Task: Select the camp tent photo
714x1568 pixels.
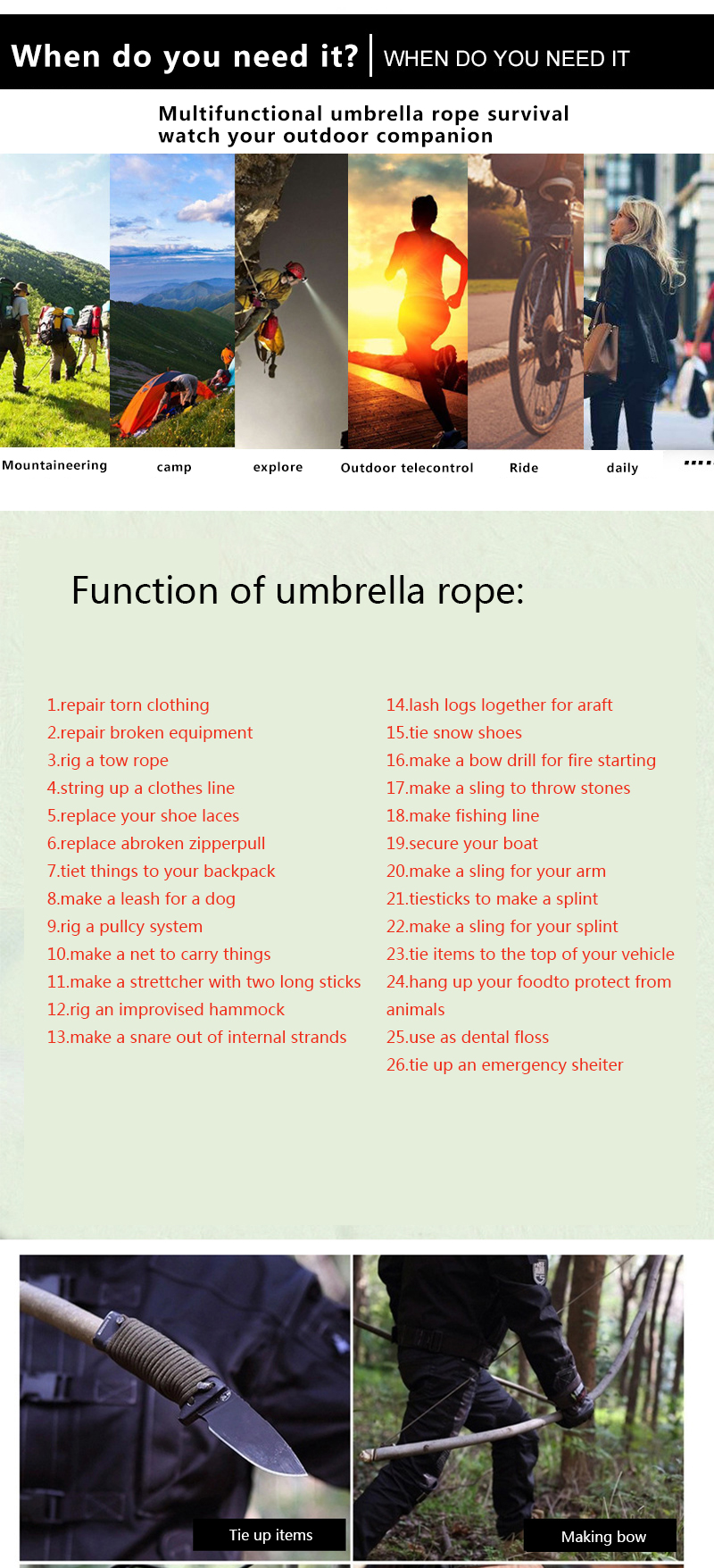Action: point(172,300)
